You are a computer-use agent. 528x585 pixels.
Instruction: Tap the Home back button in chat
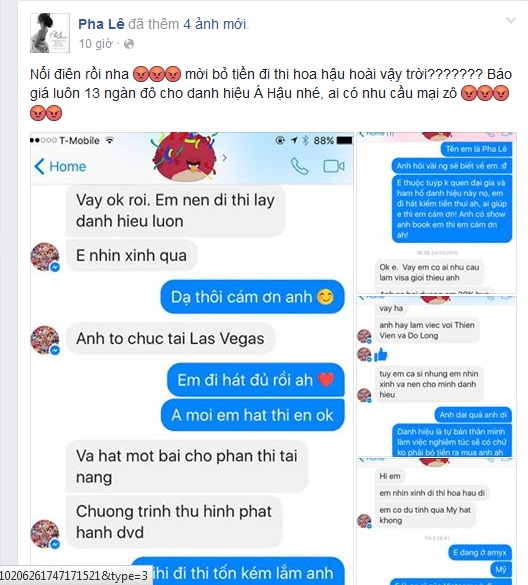point(60,166)
